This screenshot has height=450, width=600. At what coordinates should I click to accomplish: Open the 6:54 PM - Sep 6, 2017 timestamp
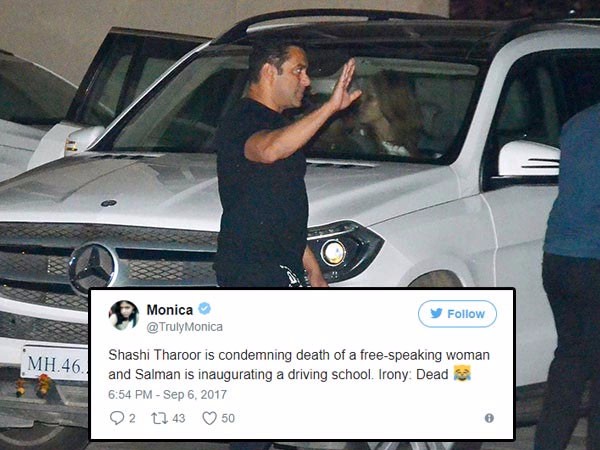(x=168, y=394)
